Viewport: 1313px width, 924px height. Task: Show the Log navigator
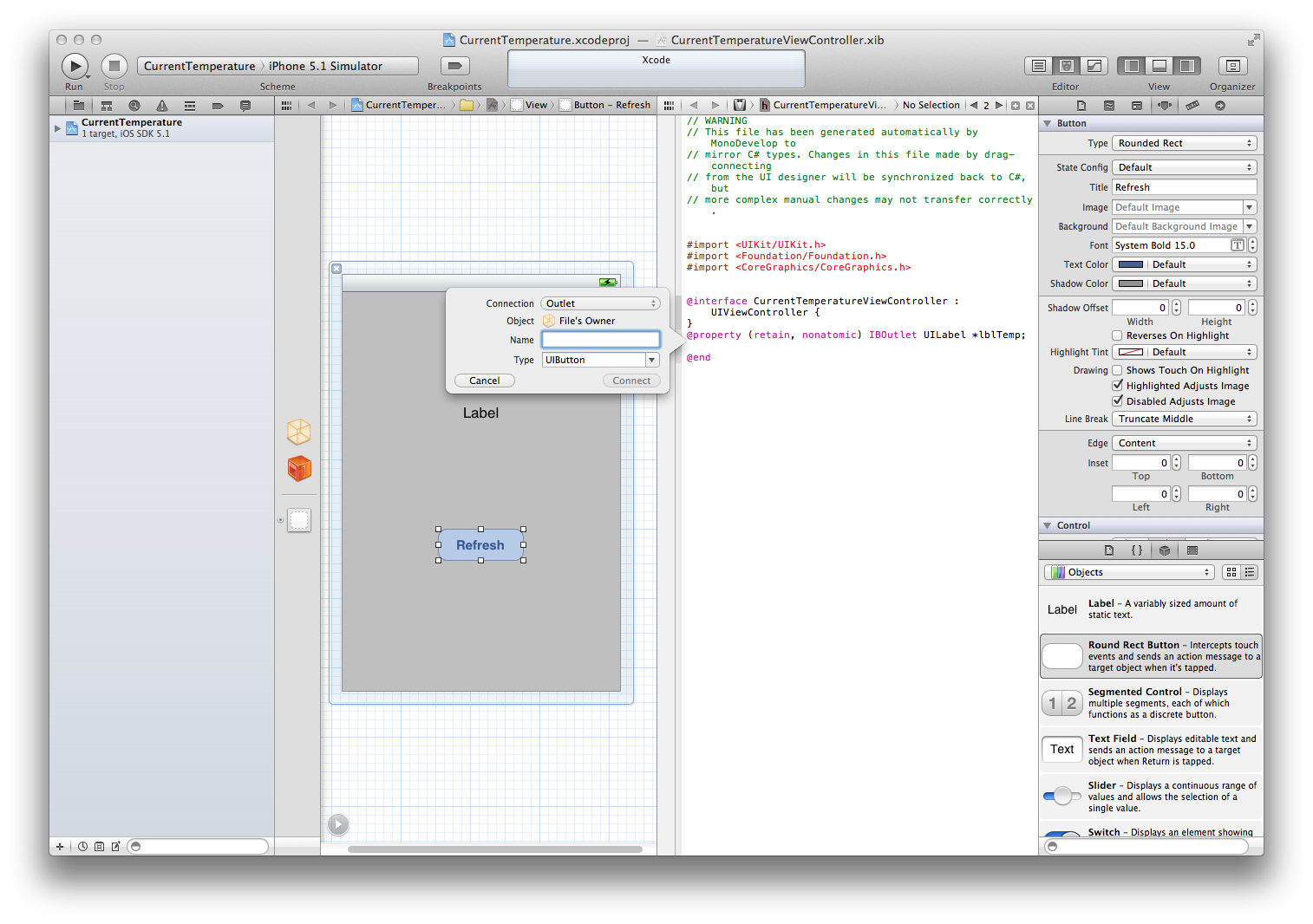(245, 106)
